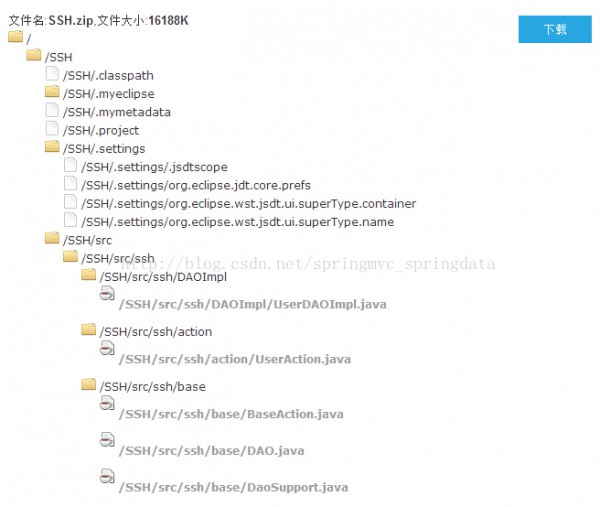This screenshot has height=507, width=600.
Task: Click the SSH.zip file name header text
Action: point(71,21)
